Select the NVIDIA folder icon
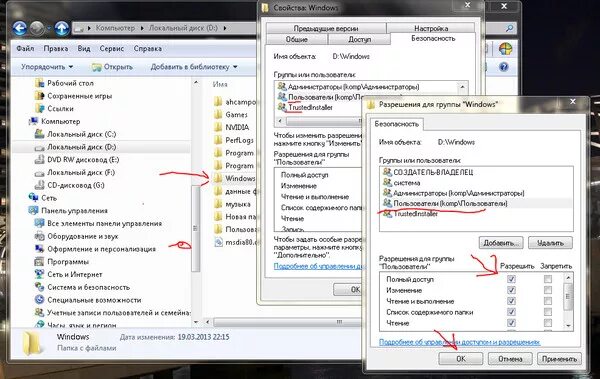This screenshot has width=600, height=379. coord(218,127)
